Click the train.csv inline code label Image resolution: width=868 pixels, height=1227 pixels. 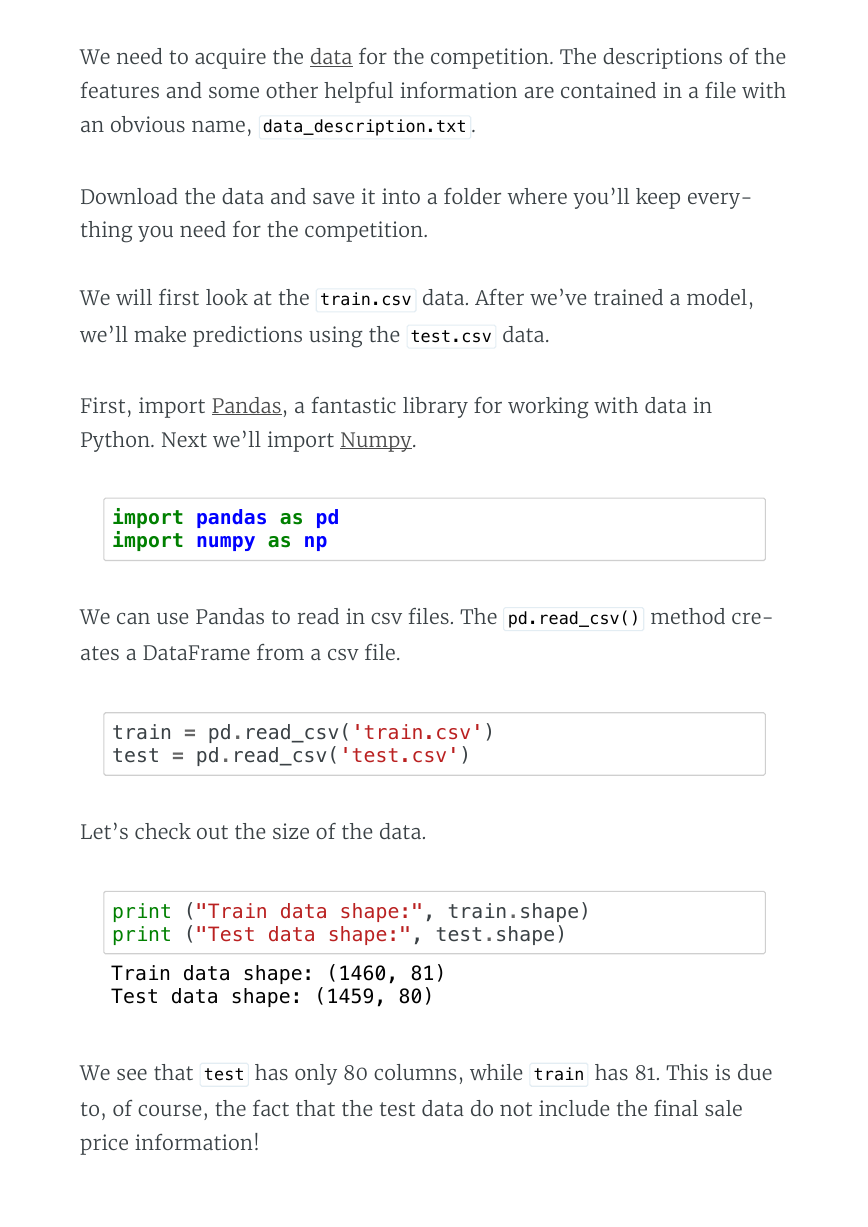[x=366, y=299]
